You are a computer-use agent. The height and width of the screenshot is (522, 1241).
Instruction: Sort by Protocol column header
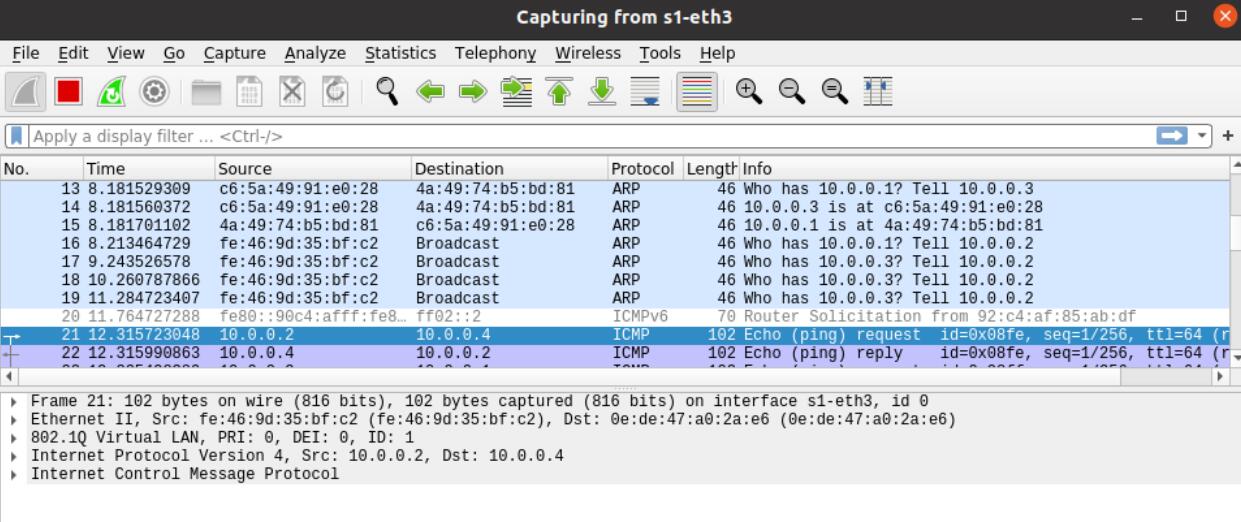coord(645,169)
